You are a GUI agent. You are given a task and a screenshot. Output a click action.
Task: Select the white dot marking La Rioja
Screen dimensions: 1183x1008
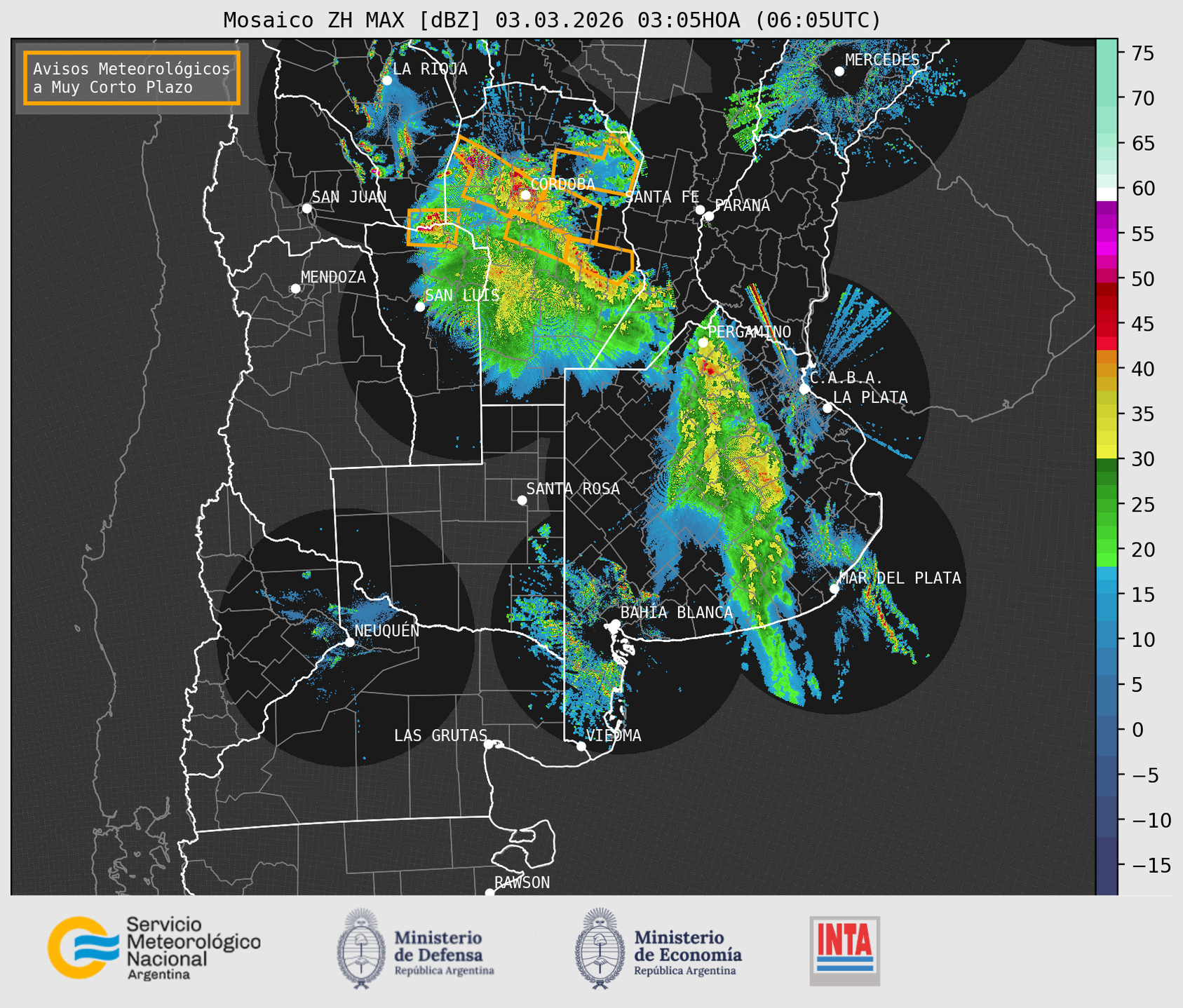(x=386, y=81)
